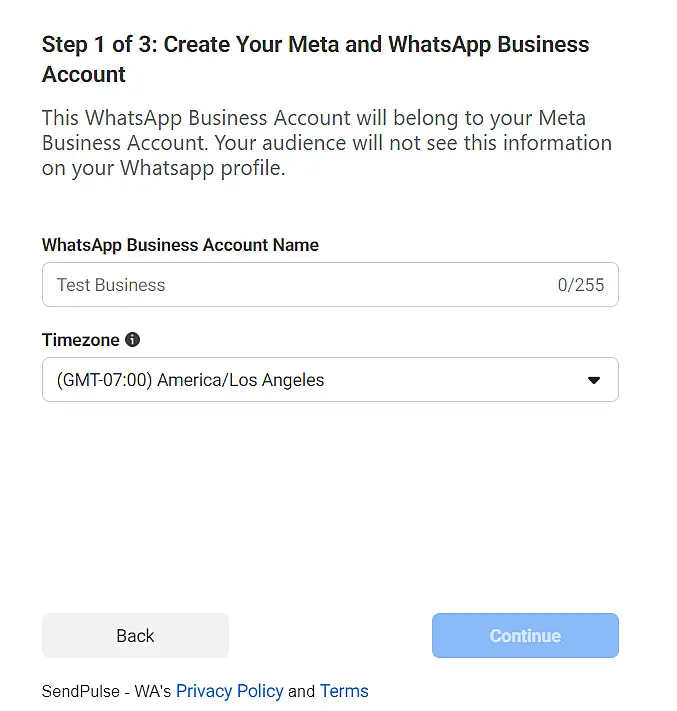
Task: Click the description paragraph's first line
Action: pos(313,118)
